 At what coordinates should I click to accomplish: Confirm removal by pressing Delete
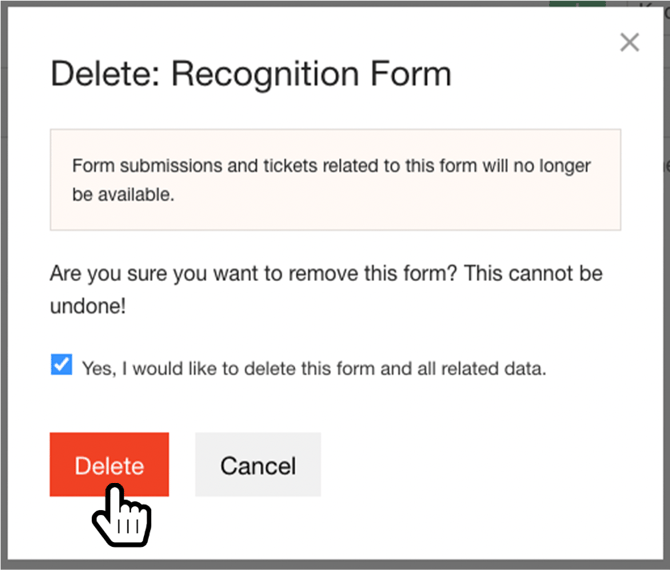(x=109, y=465)
